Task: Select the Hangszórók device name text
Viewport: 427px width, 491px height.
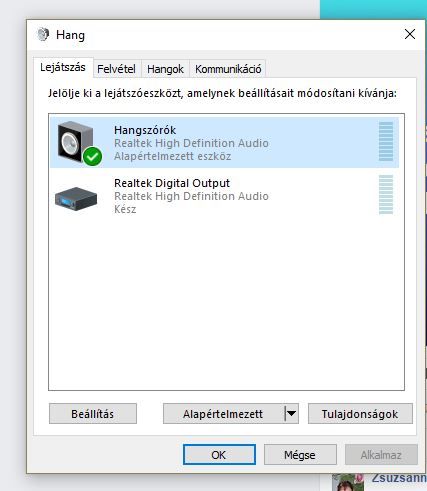Action: 145,130
